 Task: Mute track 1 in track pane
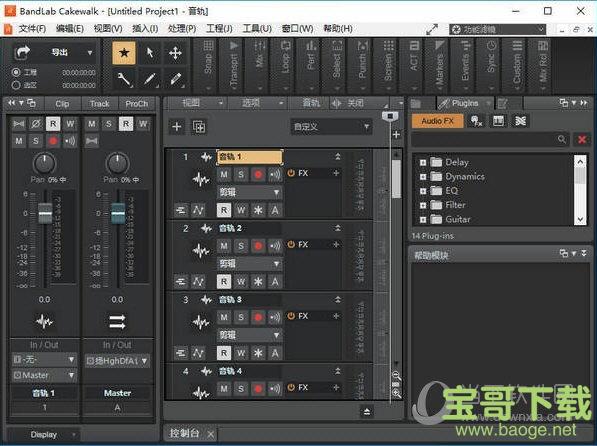click(x=224, y=174)
